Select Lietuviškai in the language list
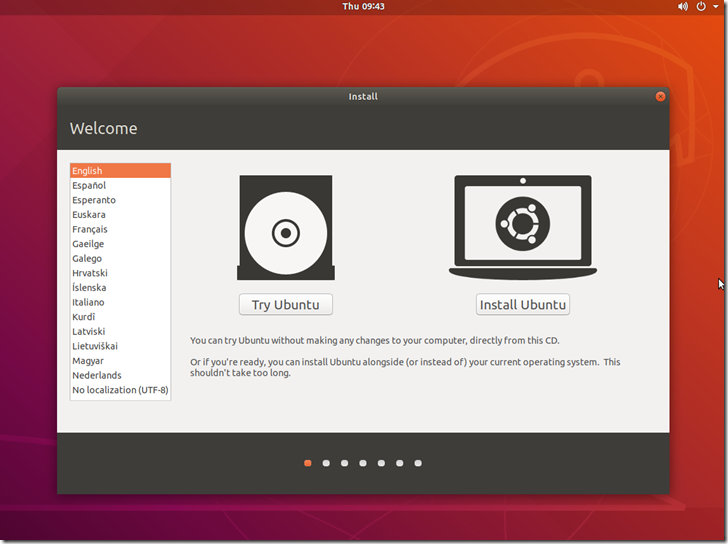Screen dimensions: 728x544 (x=120, y=346)
